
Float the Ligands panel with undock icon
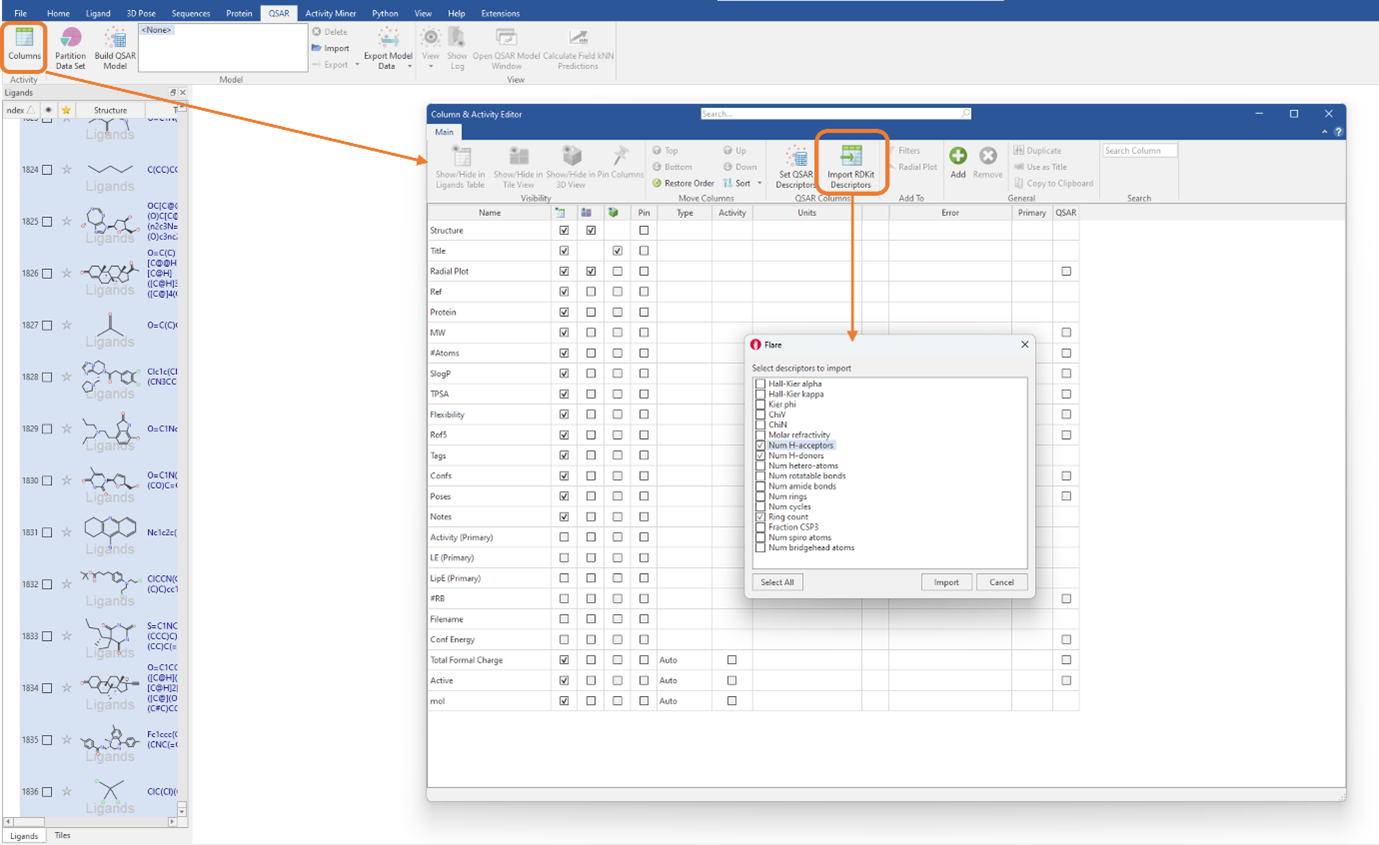173,93
